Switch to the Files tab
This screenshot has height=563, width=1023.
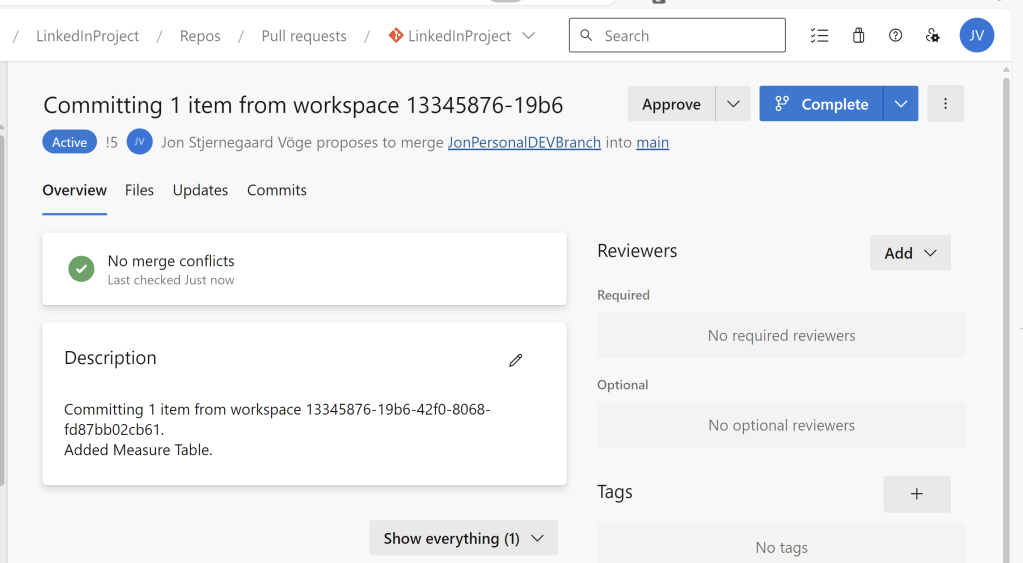click(139, 190)
